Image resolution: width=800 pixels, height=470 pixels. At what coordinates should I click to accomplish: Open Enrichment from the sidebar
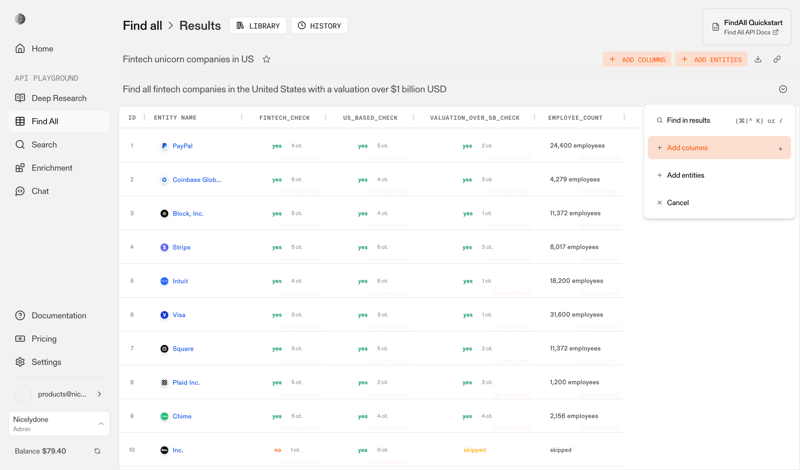point(52,168)
